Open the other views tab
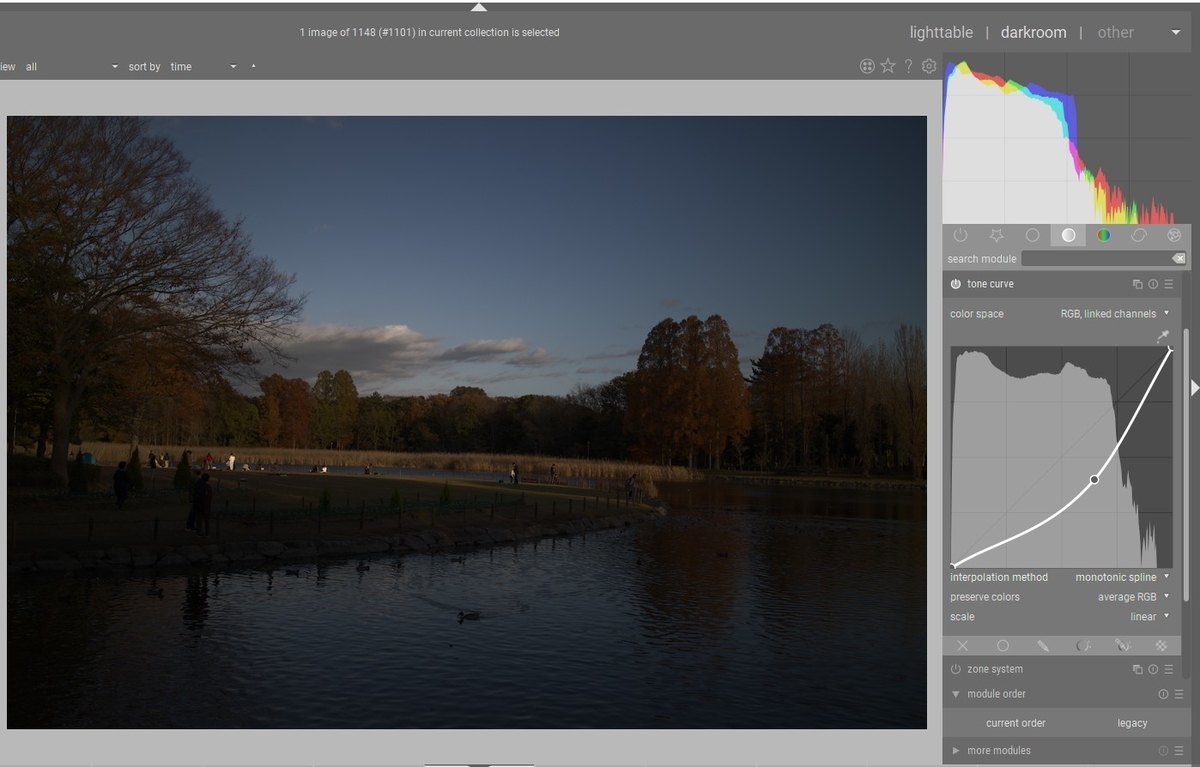This screenshot has height=767, width=1200. pos(1115,32)
